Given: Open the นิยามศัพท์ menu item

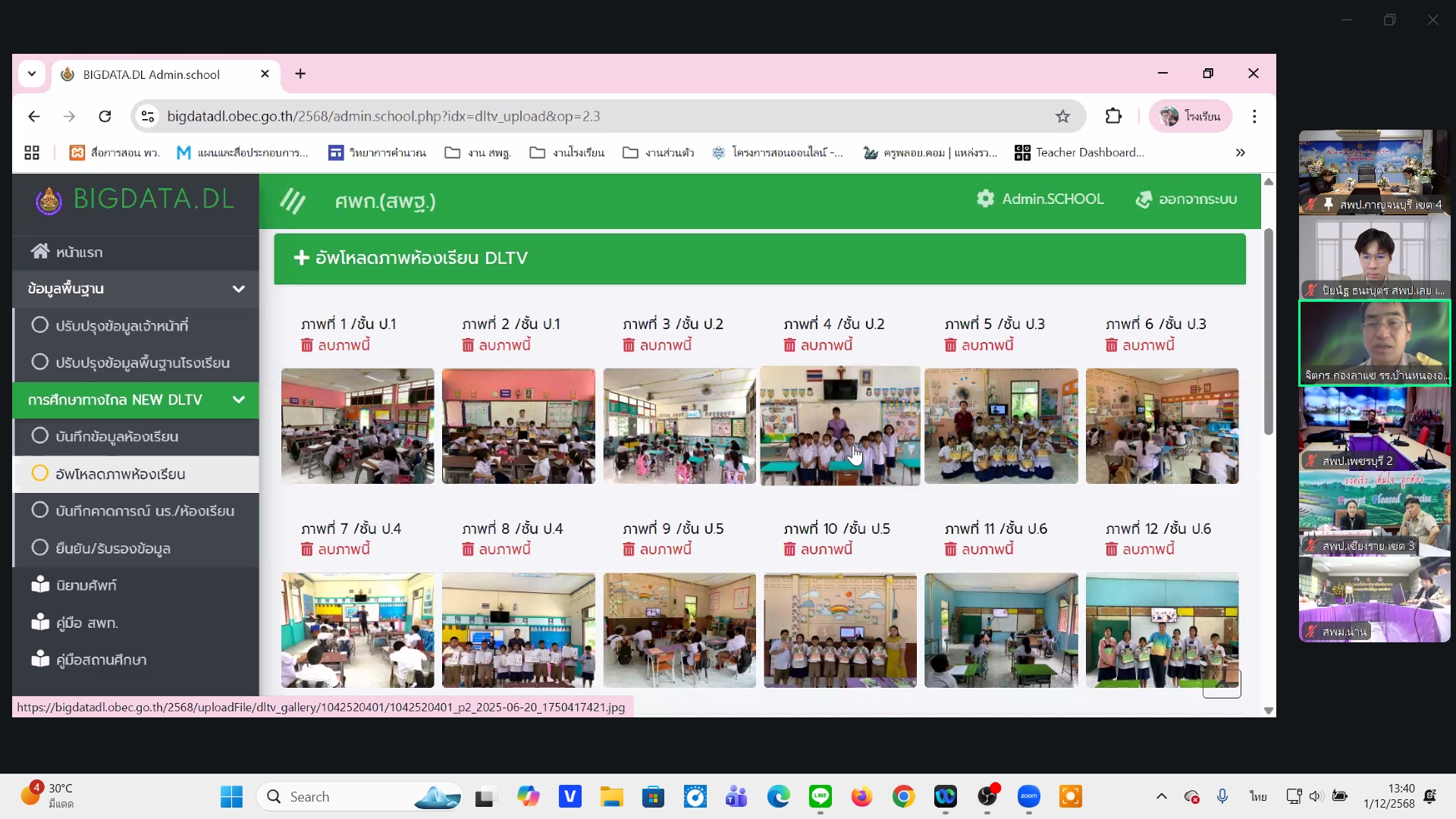Looking at the screenshot, I should tap(86, 585).
